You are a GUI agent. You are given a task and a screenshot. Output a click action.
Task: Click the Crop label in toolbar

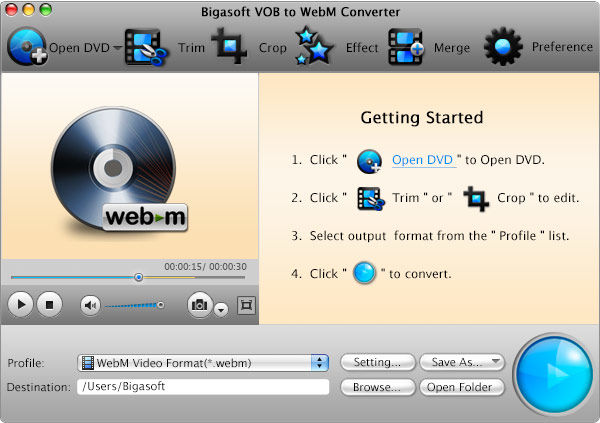coord(272,48)
